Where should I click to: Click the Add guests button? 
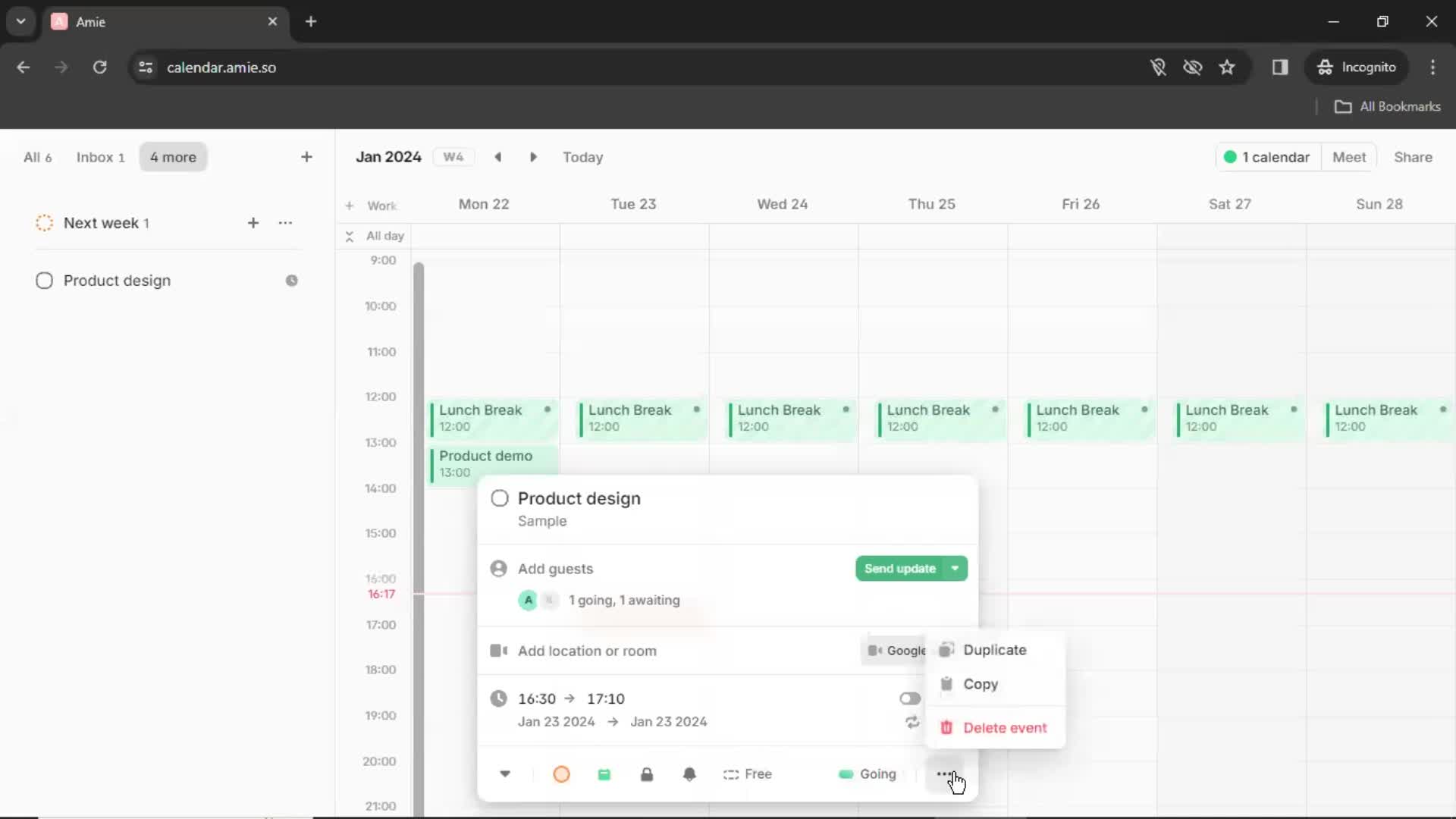coord(555,569)
